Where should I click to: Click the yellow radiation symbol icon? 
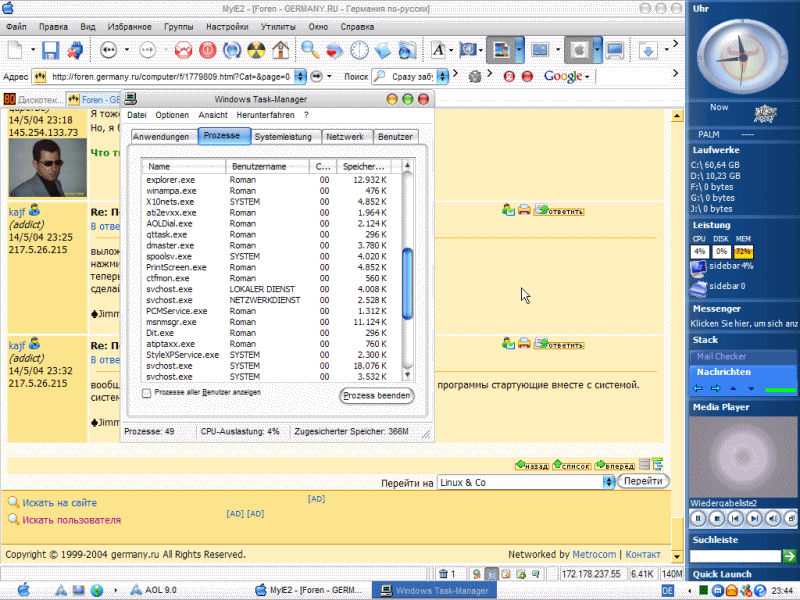[256, 50]
